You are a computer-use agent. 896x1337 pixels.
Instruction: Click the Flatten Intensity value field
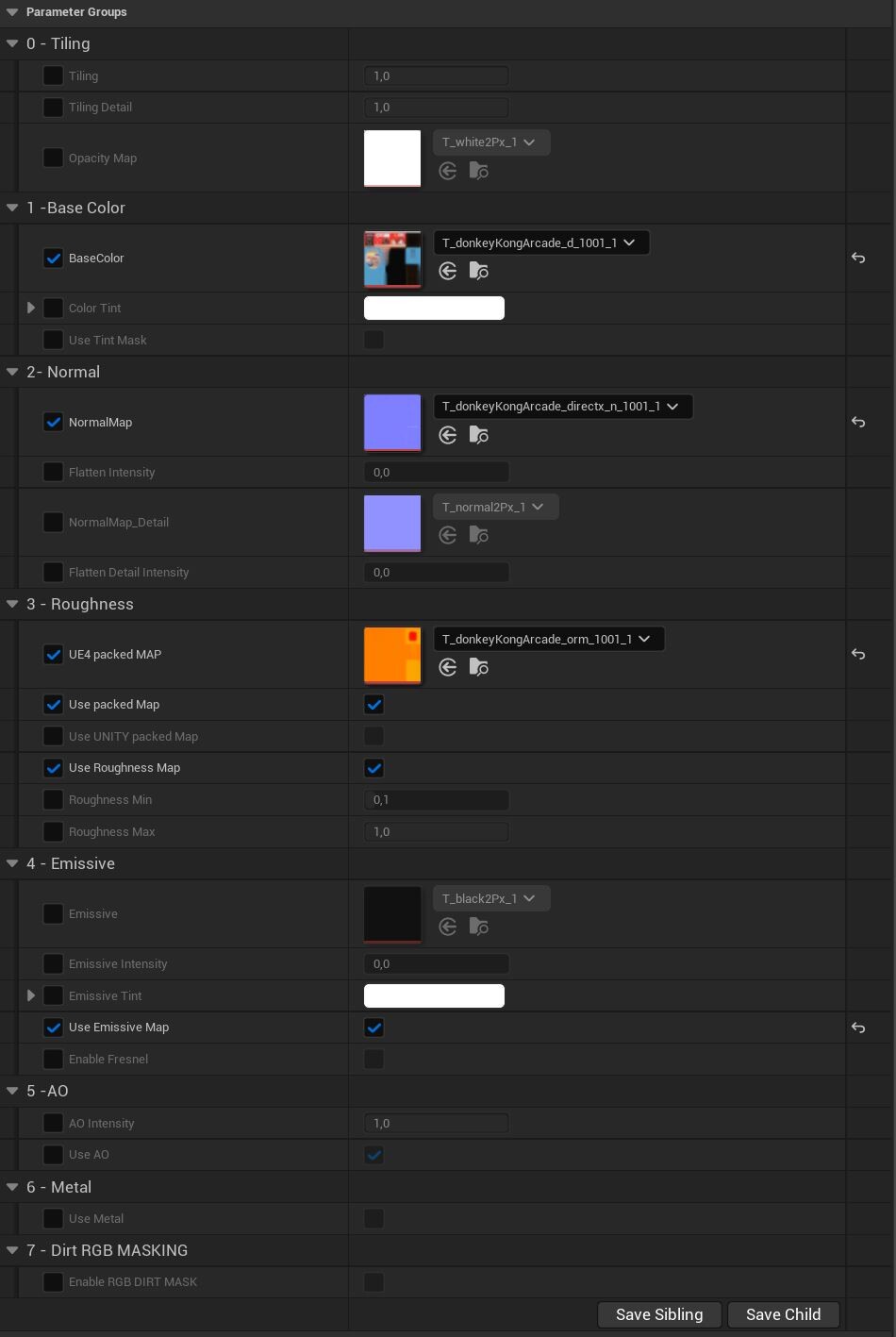pos(437,472)
